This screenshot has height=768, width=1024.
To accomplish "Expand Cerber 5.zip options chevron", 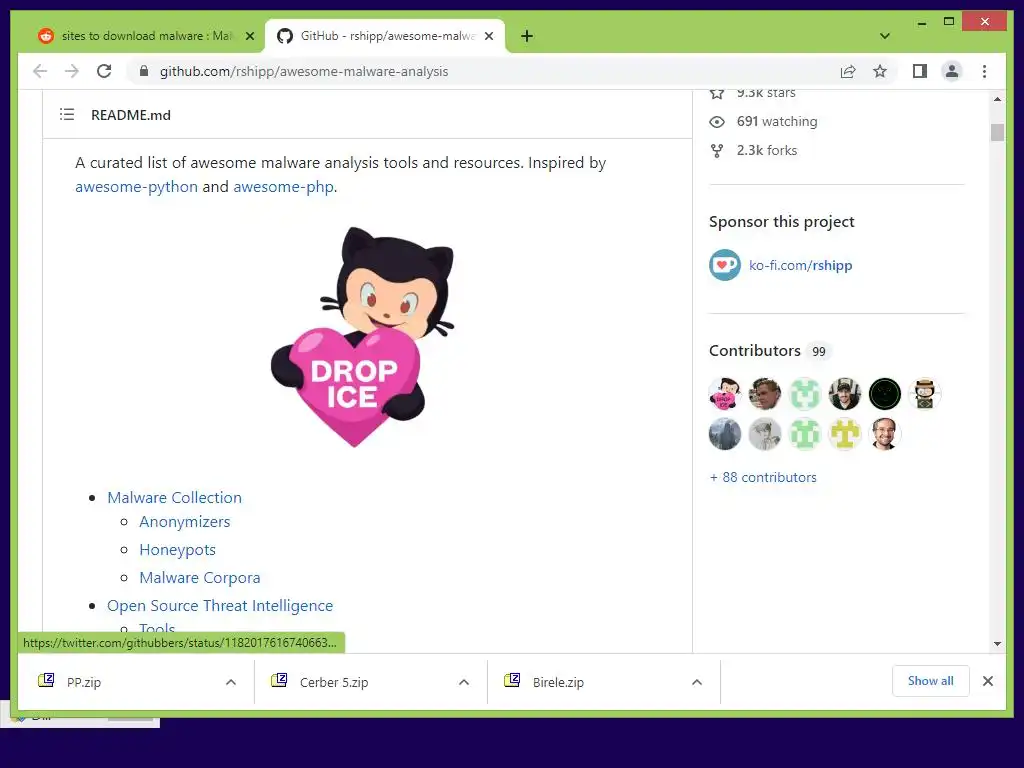I will [x=464, y=682].
